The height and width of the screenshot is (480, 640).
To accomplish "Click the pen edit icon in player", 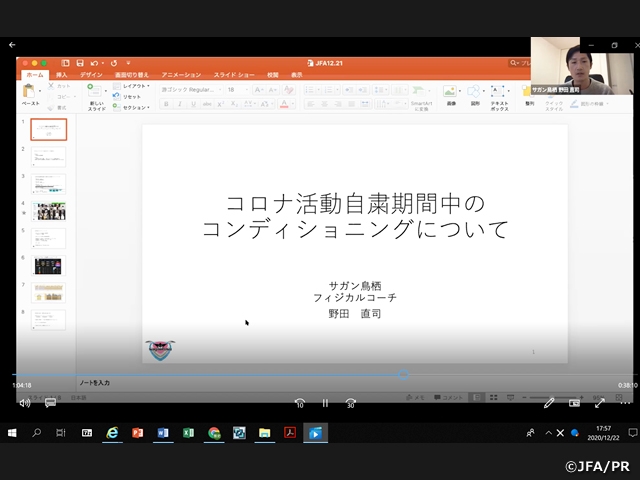I will [x=549, y=403].
